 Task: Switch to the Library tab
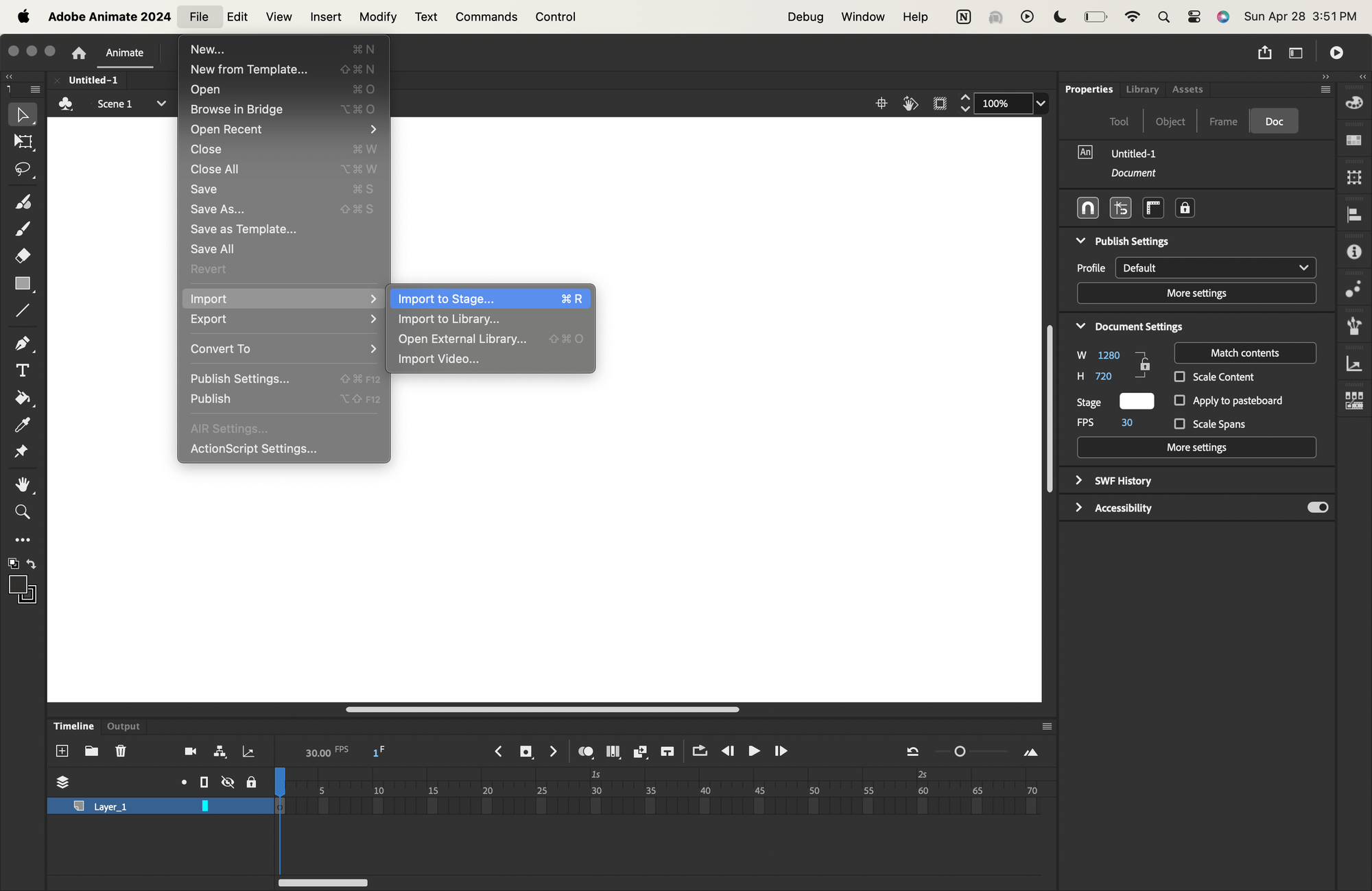pos(1142,89)
